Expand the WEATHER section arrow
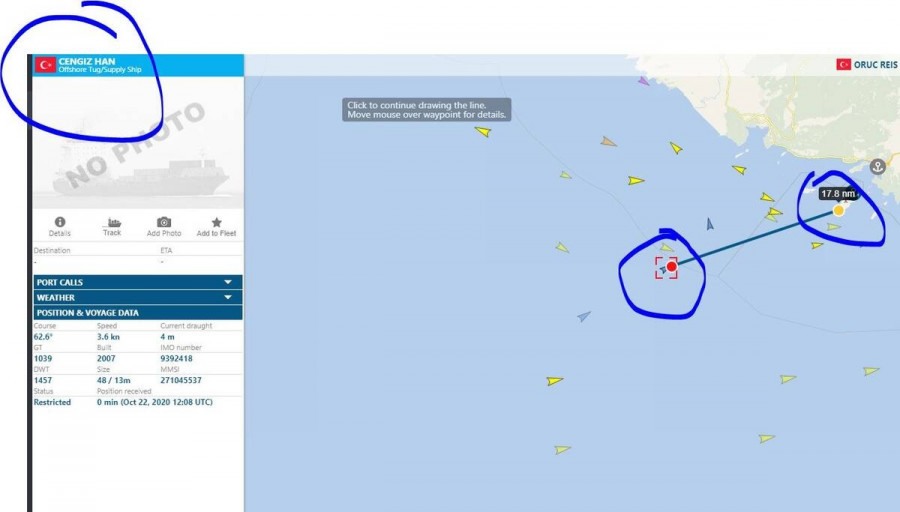This screenshot has height=512, width=900. click(x=228, y=297)
